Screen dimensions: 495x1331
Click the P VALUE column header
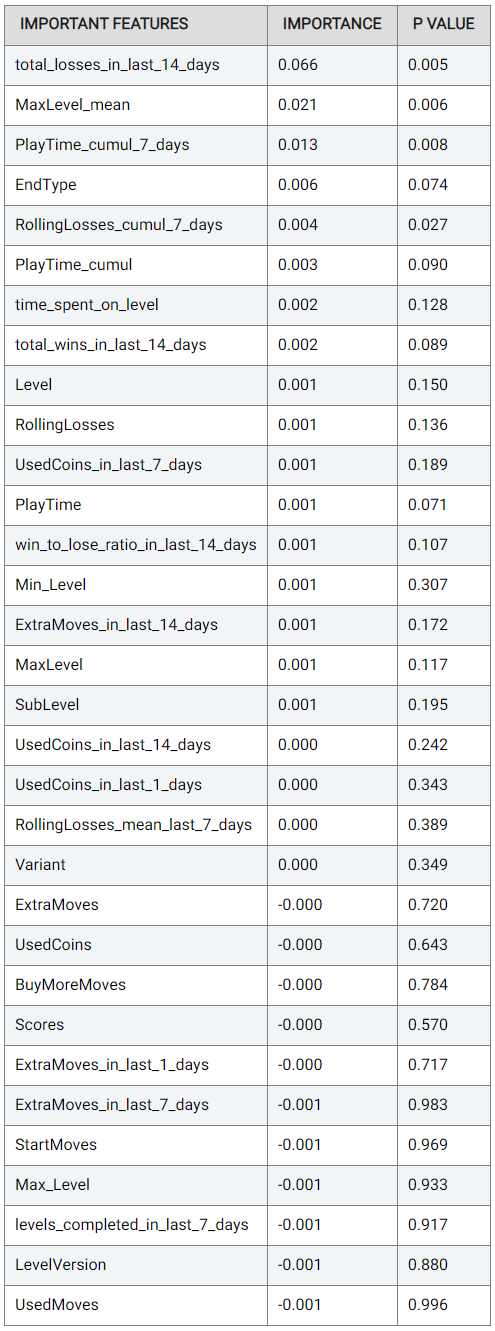[x=444, y=24]
